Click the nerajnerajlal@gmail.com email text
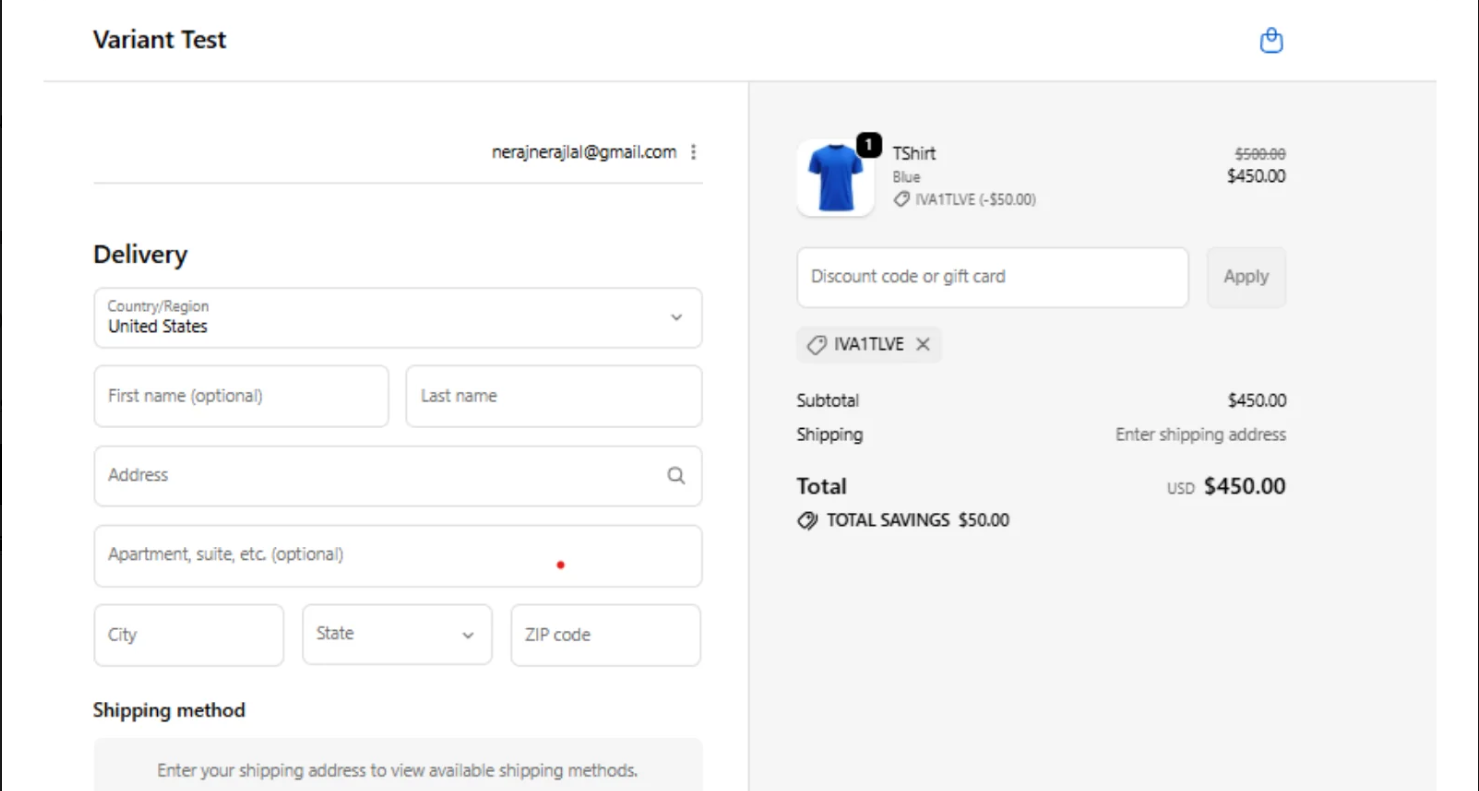 coord(584,152)
